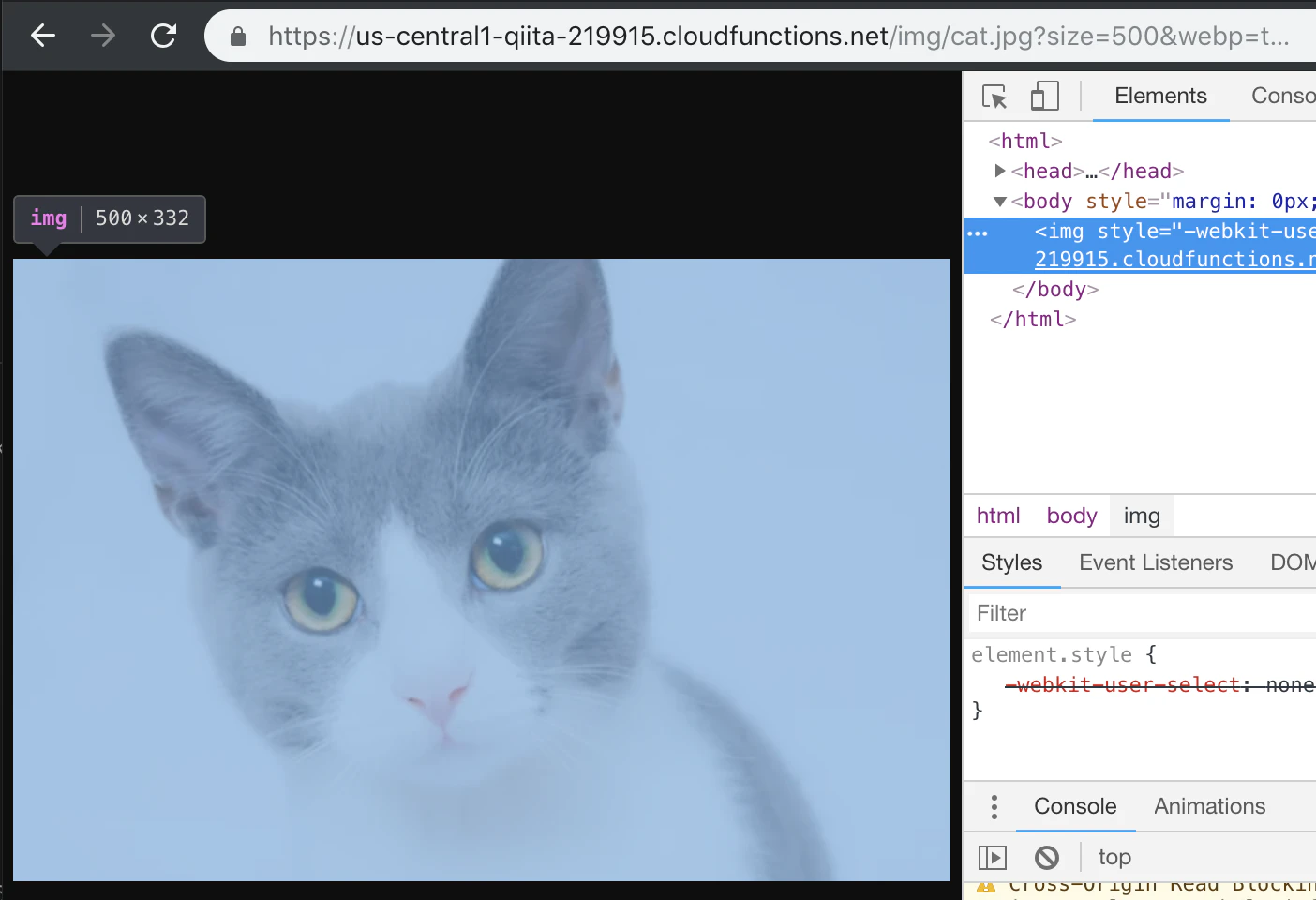Click the element.style rule selector
Screen dimensions: 1316x900
pos(1052,654)
